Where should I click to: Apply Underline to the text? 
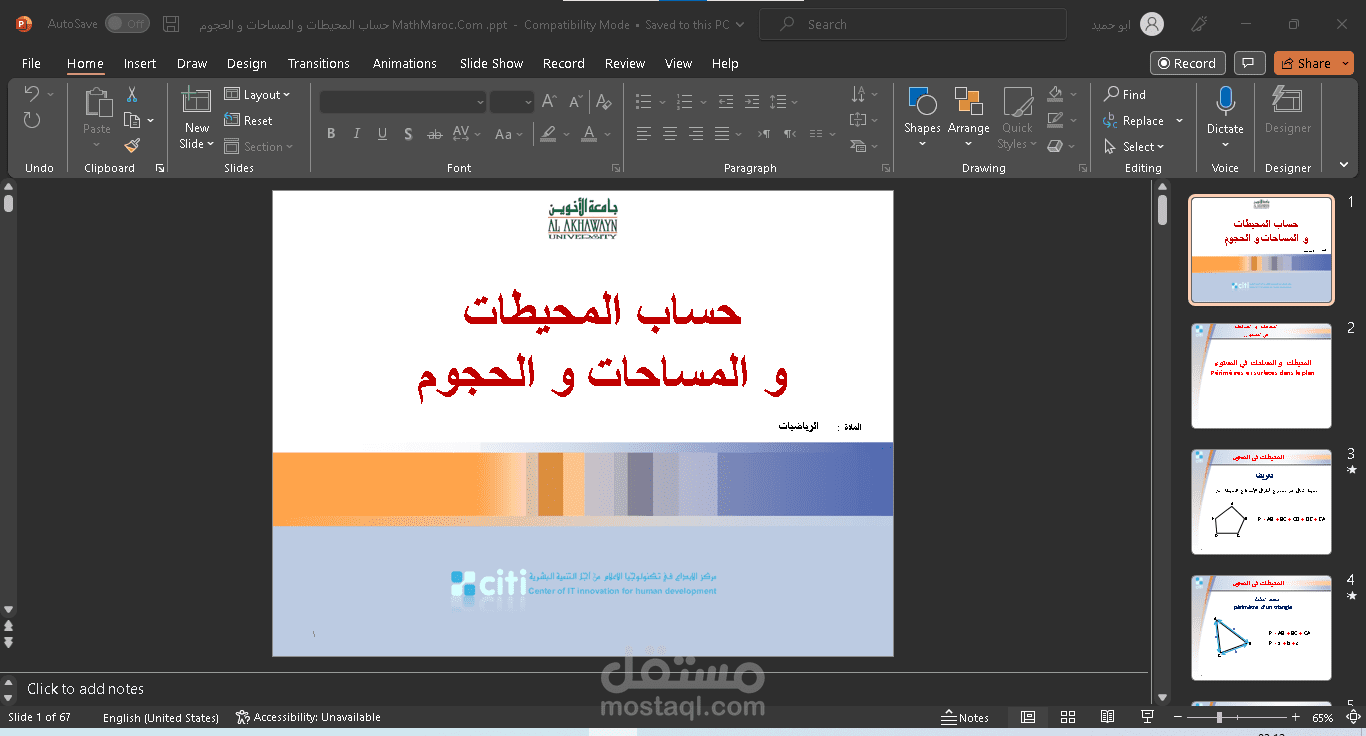(382, 133)
